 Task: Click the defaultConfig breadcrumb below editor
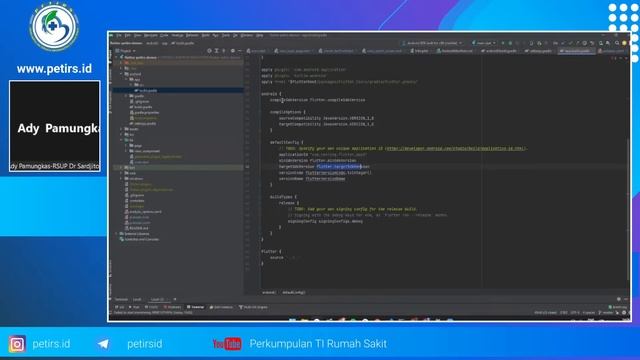pos(293,292)
